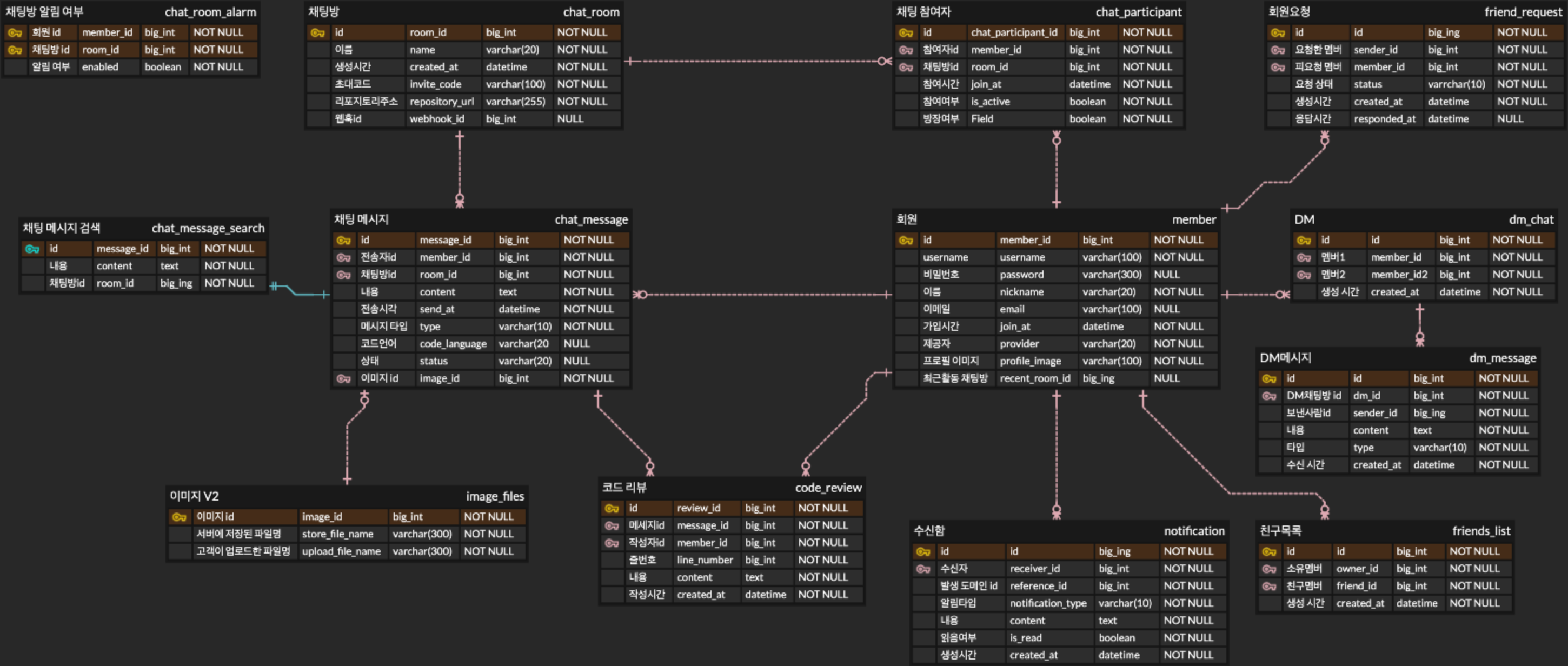Click the repository_url field name

[441, 102]
